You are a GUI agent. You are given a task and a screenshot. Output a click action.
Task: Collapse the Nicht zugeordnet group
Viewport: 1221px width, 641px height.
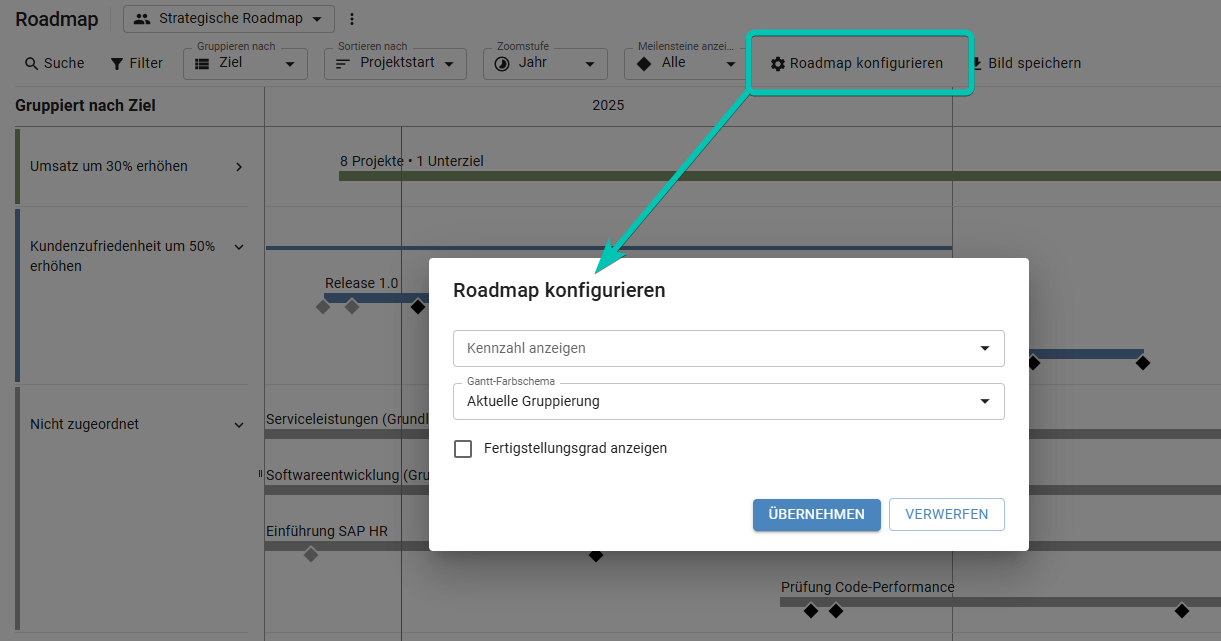239,425
